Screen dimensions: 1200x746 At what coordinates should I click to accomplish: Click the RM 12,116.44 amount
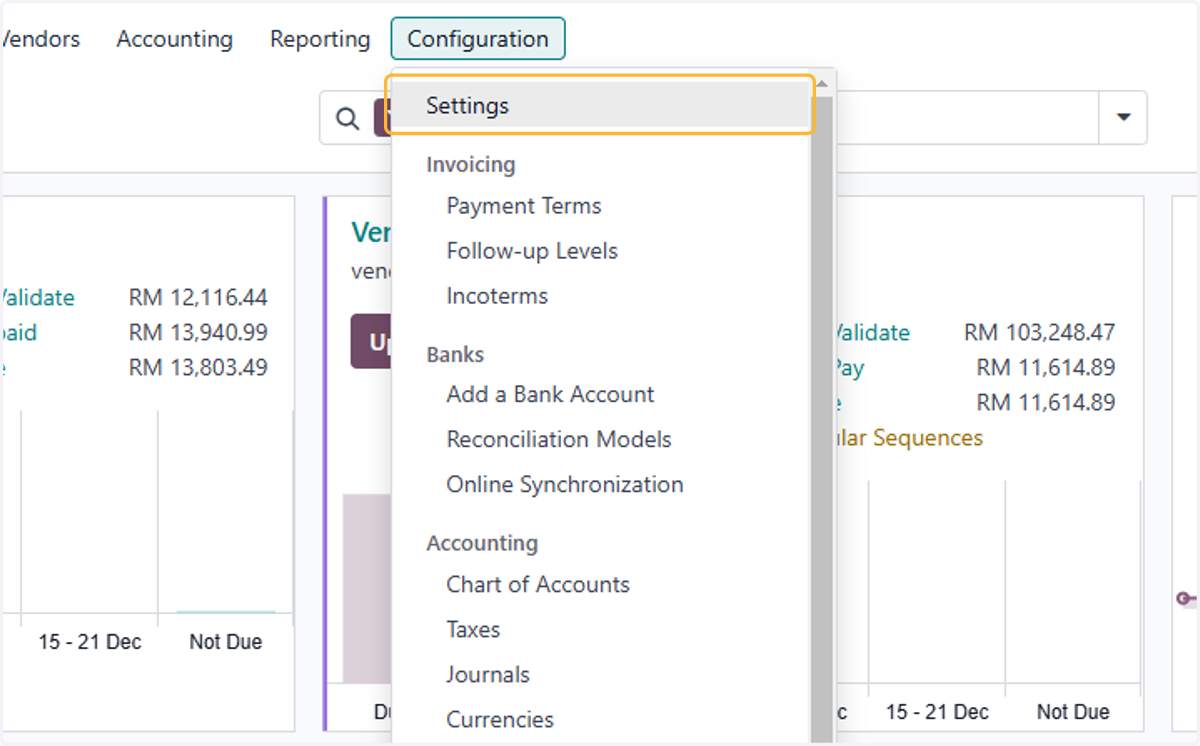coord(198,297)
